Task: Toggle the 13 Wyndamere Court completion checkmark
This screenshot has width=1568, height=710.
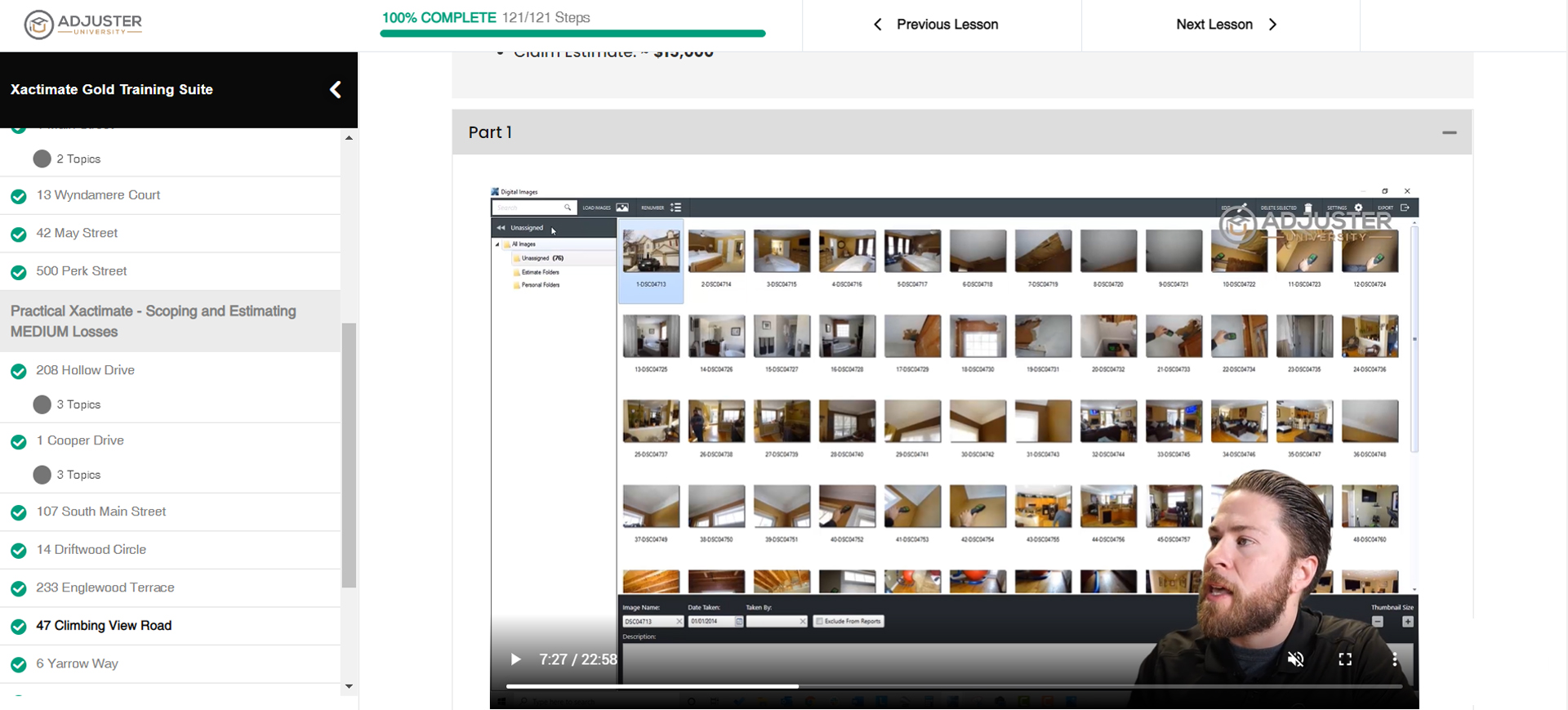Action: (19, 196)
